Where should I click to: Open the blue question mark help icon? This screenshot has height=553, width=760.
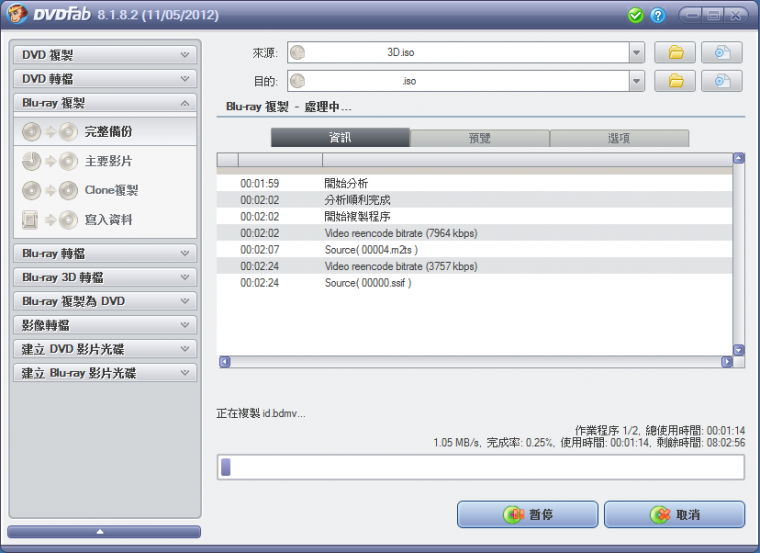click(x=657, y=16)
